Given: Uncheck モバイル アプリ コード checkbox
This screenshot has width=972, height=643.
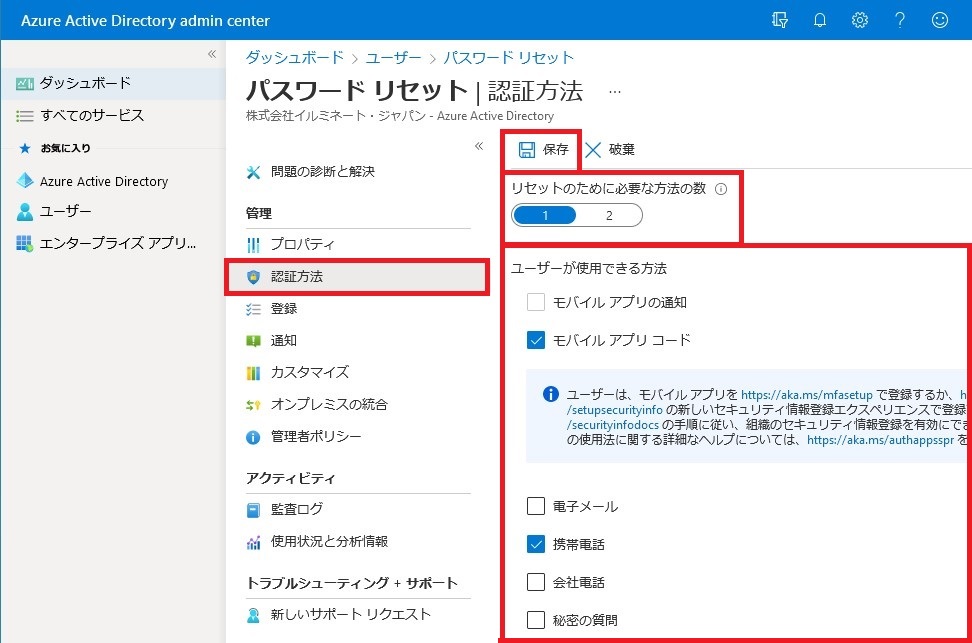Looking at the screenshot, I should [536, 340].
